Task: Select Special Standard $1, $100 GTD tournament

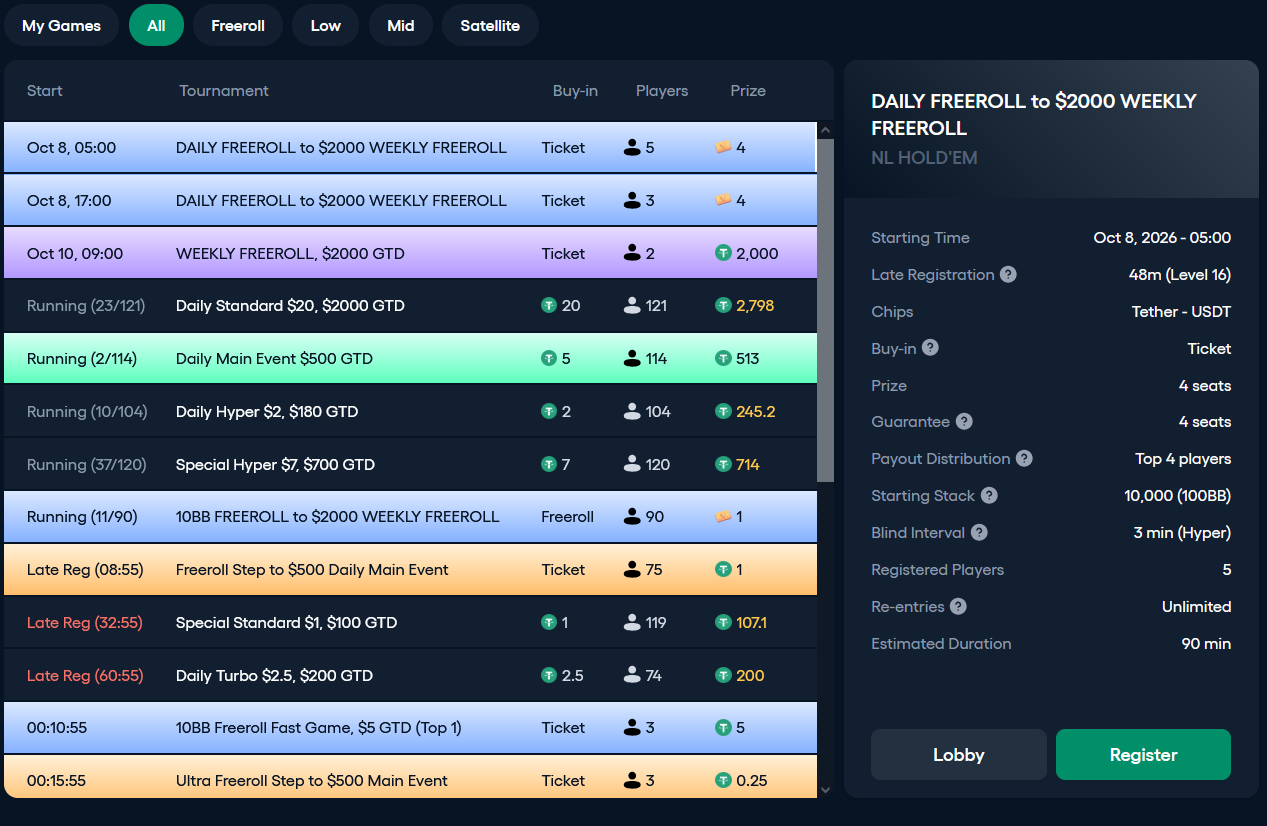Action: coord(410,623)
